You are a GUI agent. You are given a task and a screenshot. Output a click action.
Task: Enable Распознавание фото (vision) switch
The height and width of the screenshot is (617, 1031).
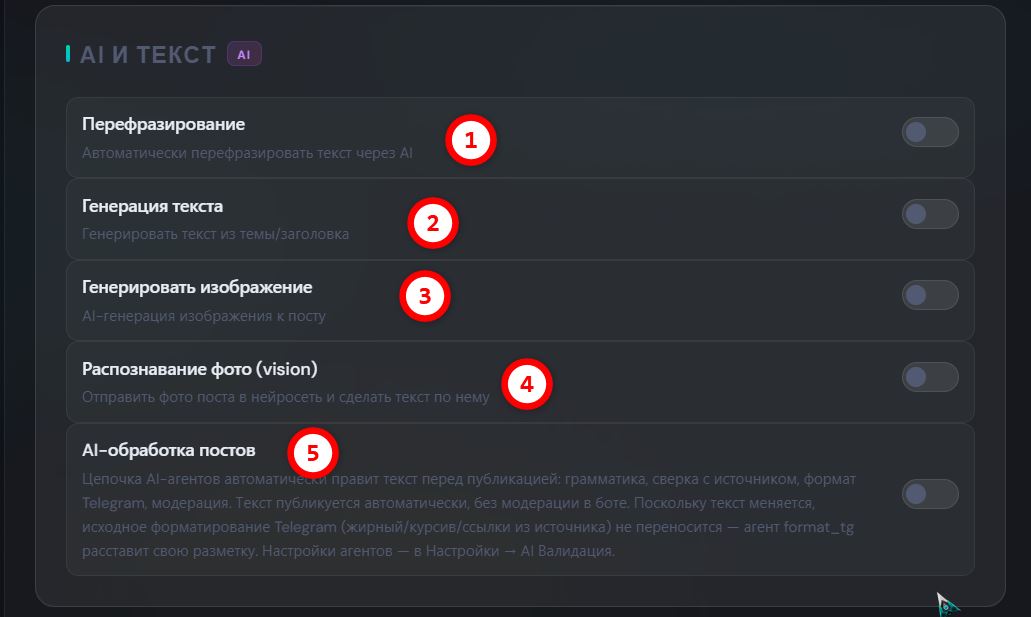(x=930, y=377)
